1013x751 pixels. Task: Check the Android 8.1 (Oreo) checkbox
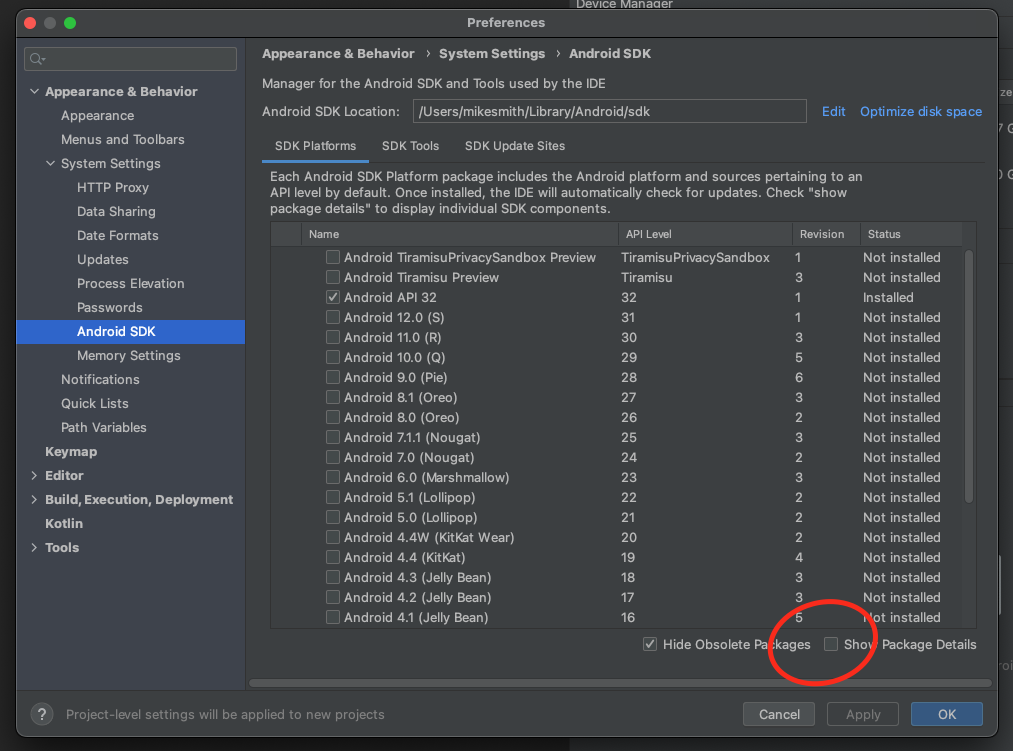coord(333,397)
